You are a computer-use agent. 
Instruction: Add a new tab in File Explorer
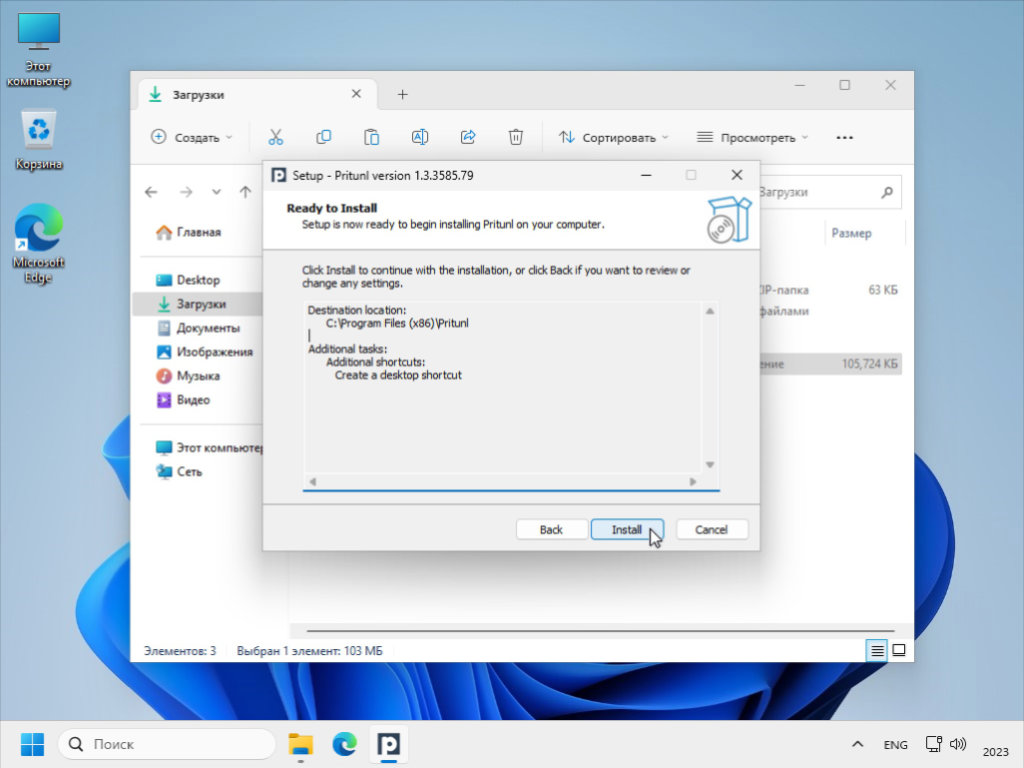(x=402, y=95)
